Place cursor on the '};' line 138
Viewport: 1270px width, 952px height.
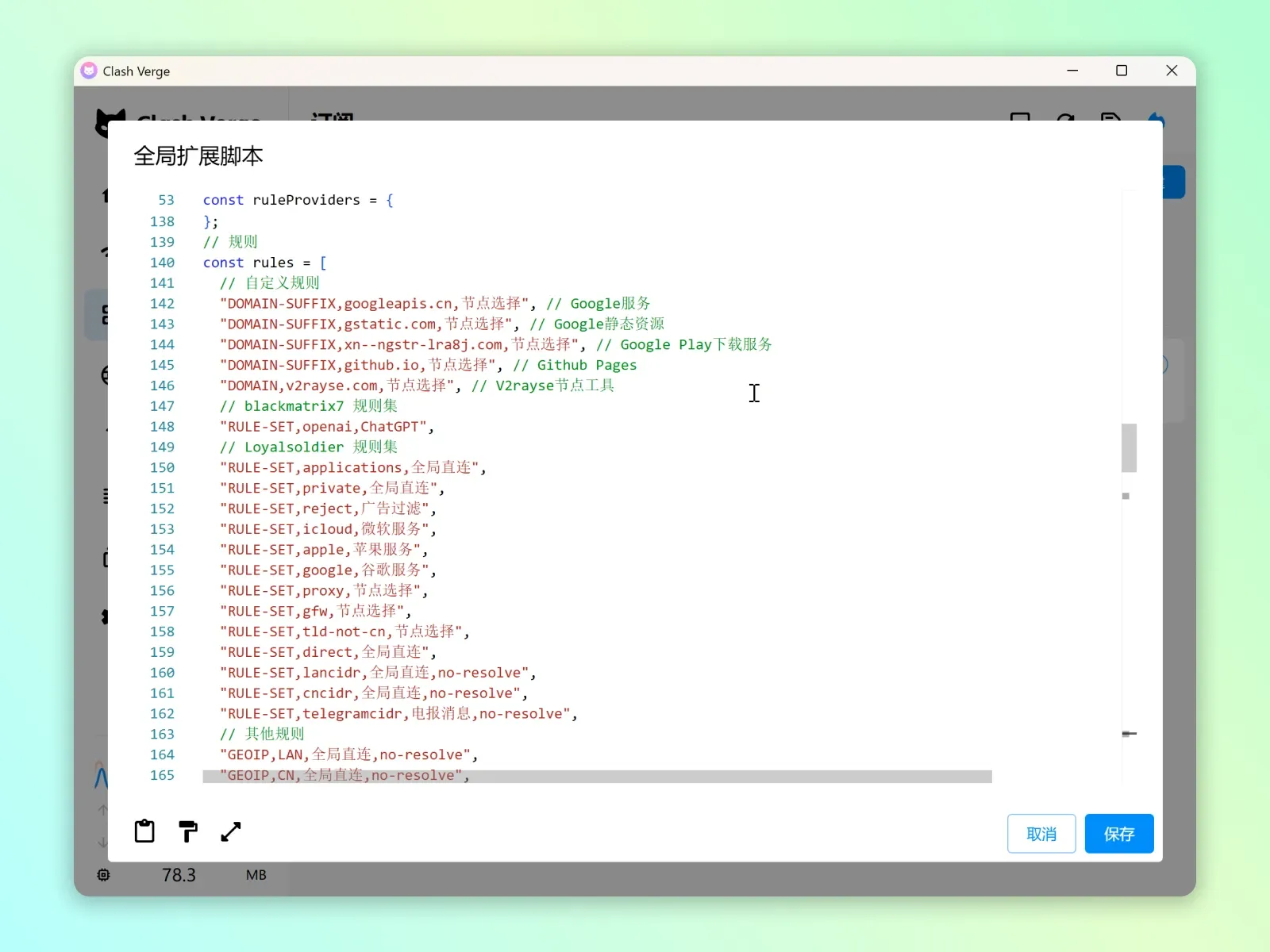(x=210, y=221)
